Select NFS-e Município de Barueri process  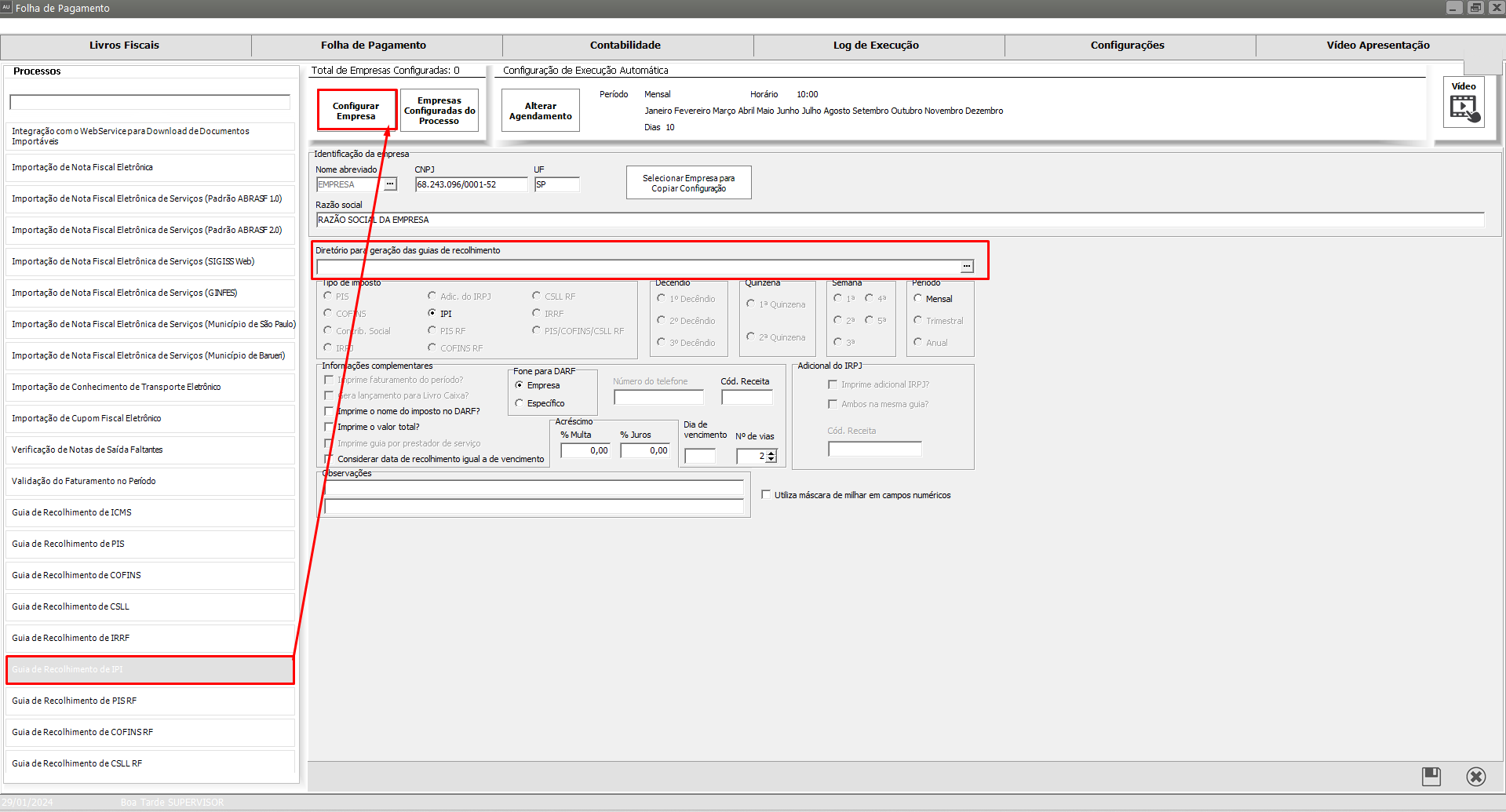pos(150,355)
